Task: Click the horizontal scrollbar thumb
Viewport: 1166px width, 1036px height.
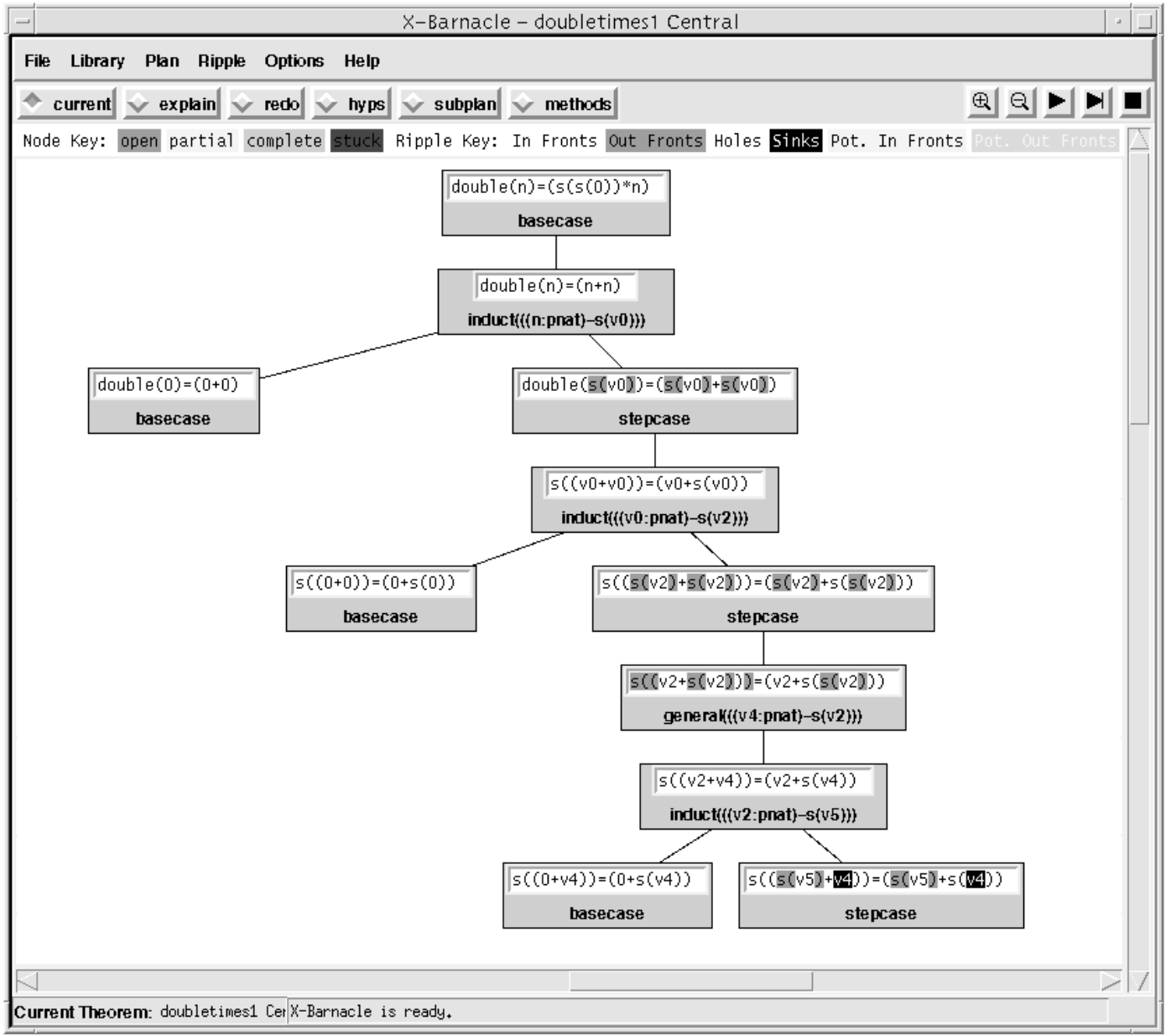Action: pos(690,981)
